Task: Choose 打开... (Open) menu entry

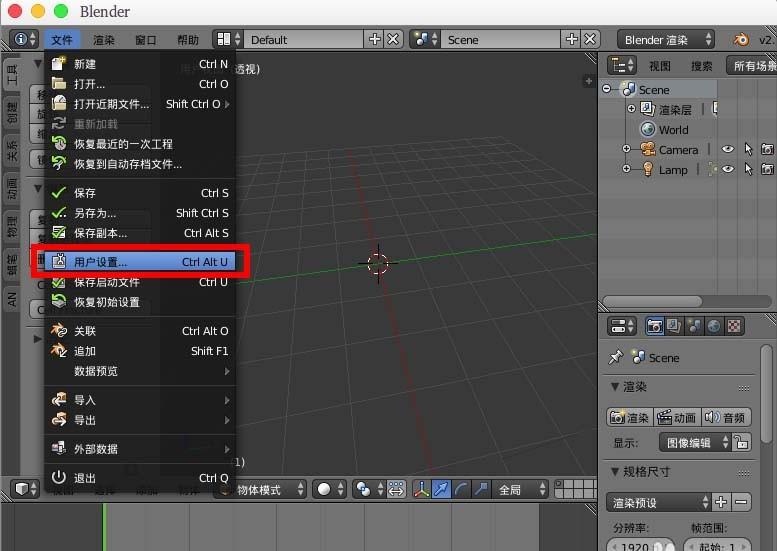Action: [x=140, y=84]
